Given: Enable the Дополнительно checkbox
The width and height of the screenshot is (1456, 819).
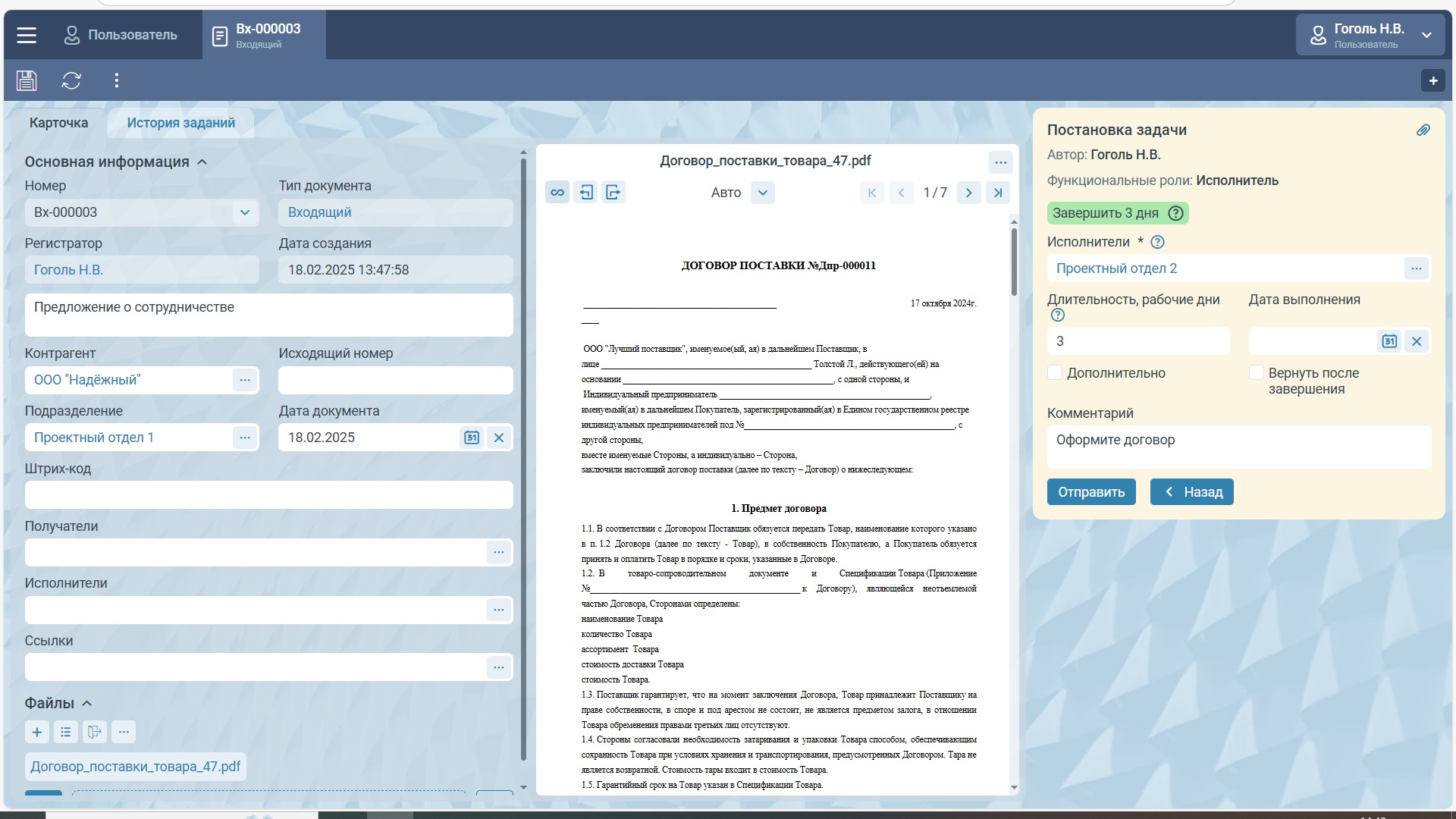Looking at the screenshot, I should 1055,373.
